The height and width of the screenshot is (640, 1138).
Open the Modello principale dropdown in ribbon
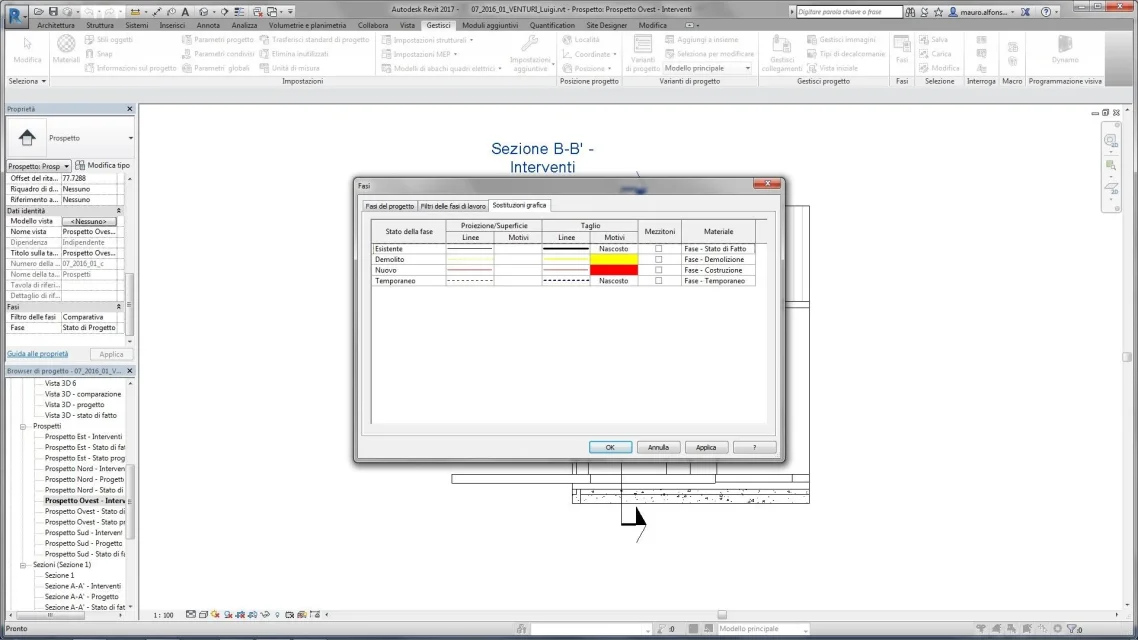(x=708, y=68)
